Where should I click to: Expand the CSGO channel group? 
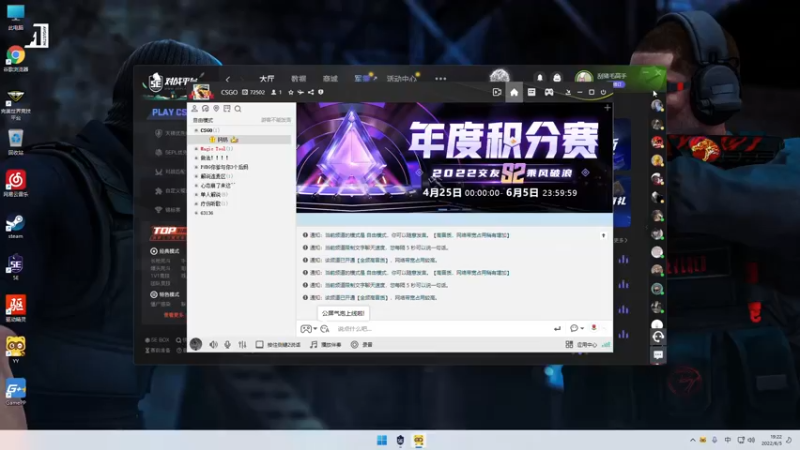196,130
